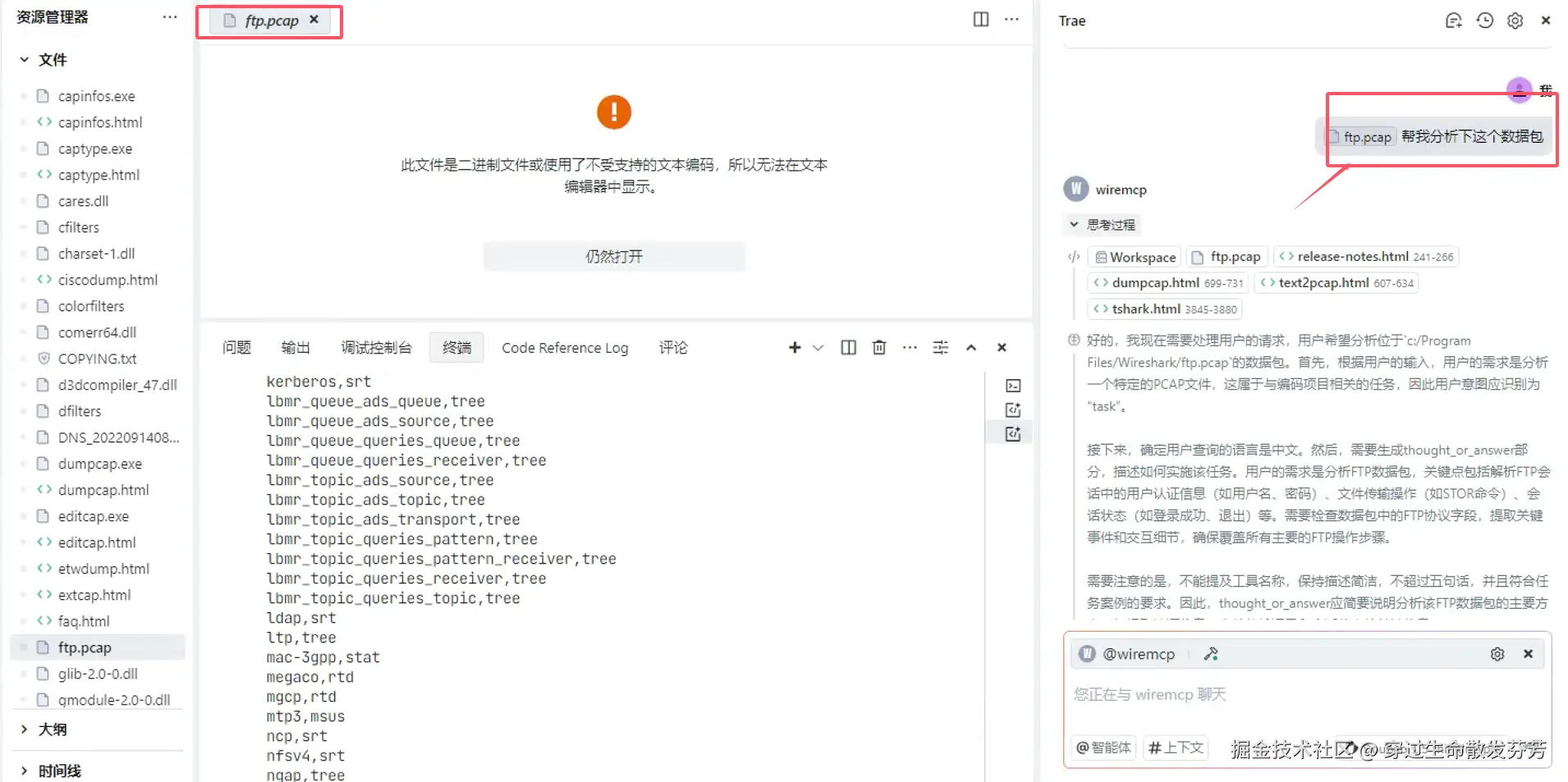Open the terminal filter settings icon

(x=940, y=347)
